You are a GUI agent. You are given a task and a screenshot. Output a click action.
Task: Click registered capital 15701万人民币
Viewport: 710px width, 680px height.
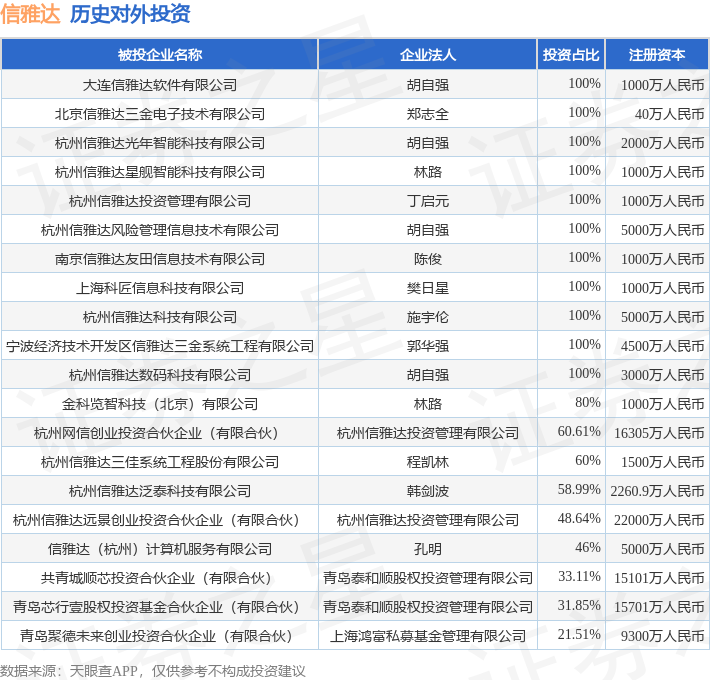coord(659,607)
